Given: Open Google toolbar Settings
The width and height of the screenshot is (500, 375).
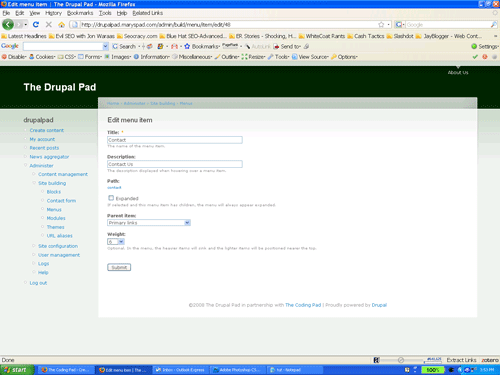Looking at the screenshot, I should [x=485, y=46].
